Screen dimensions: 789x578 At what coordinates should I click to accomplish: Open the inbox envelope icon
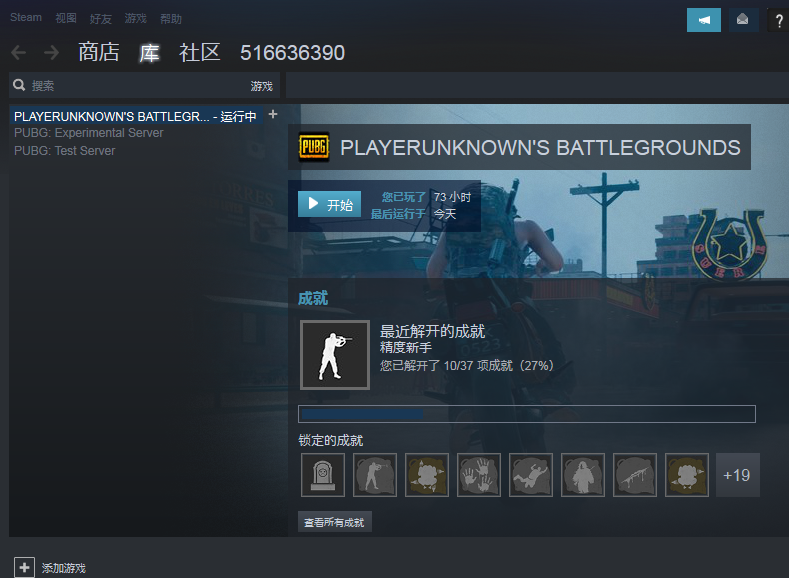tap(743, 20)
